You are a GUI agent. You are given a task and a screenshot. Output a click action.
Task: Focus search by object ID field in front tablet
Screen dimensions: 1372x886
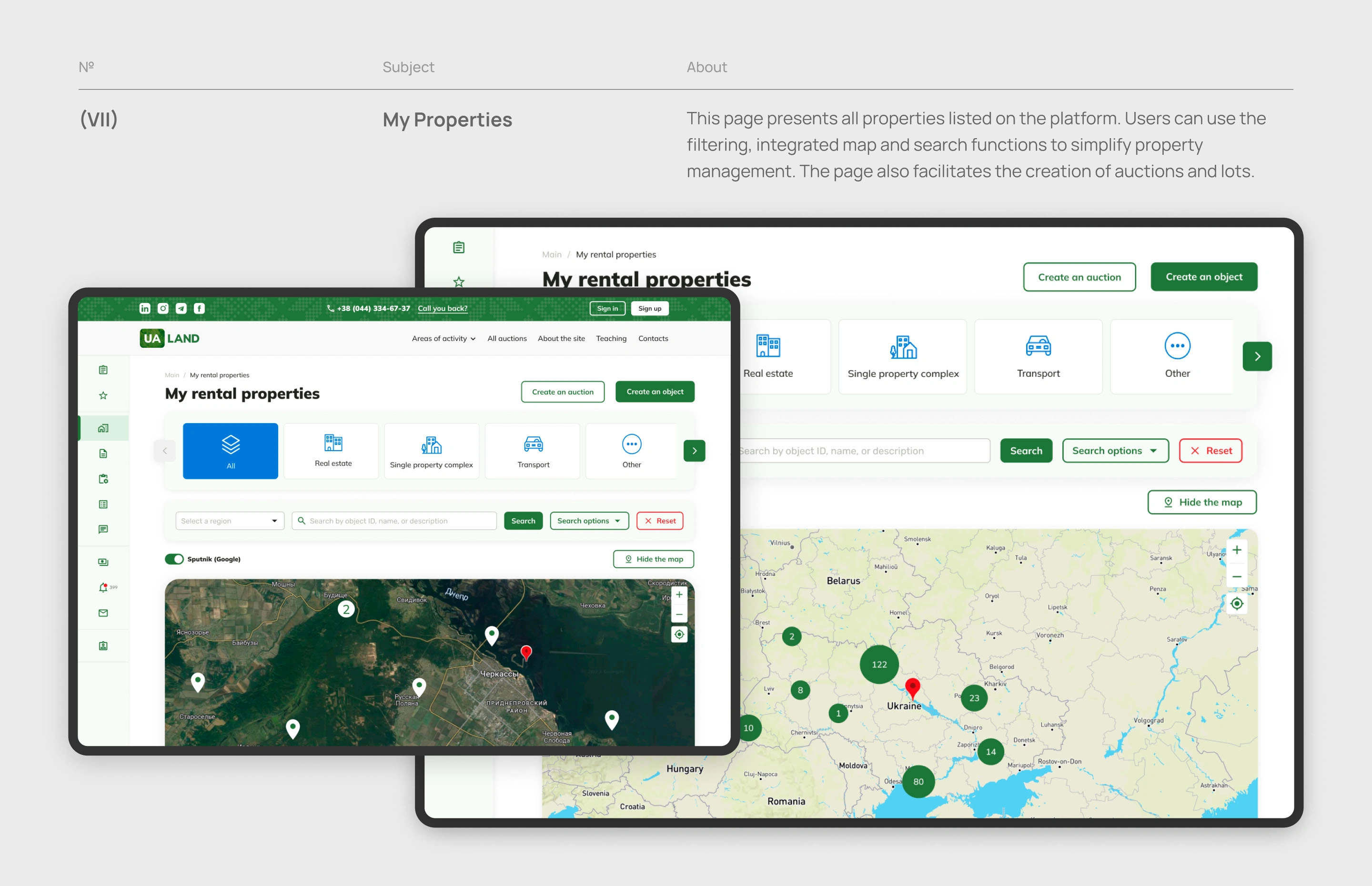point(394,521)
